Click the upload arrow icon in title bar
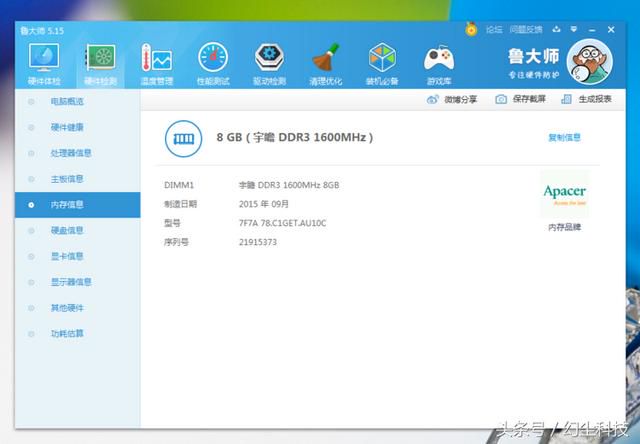 point(556,29)
